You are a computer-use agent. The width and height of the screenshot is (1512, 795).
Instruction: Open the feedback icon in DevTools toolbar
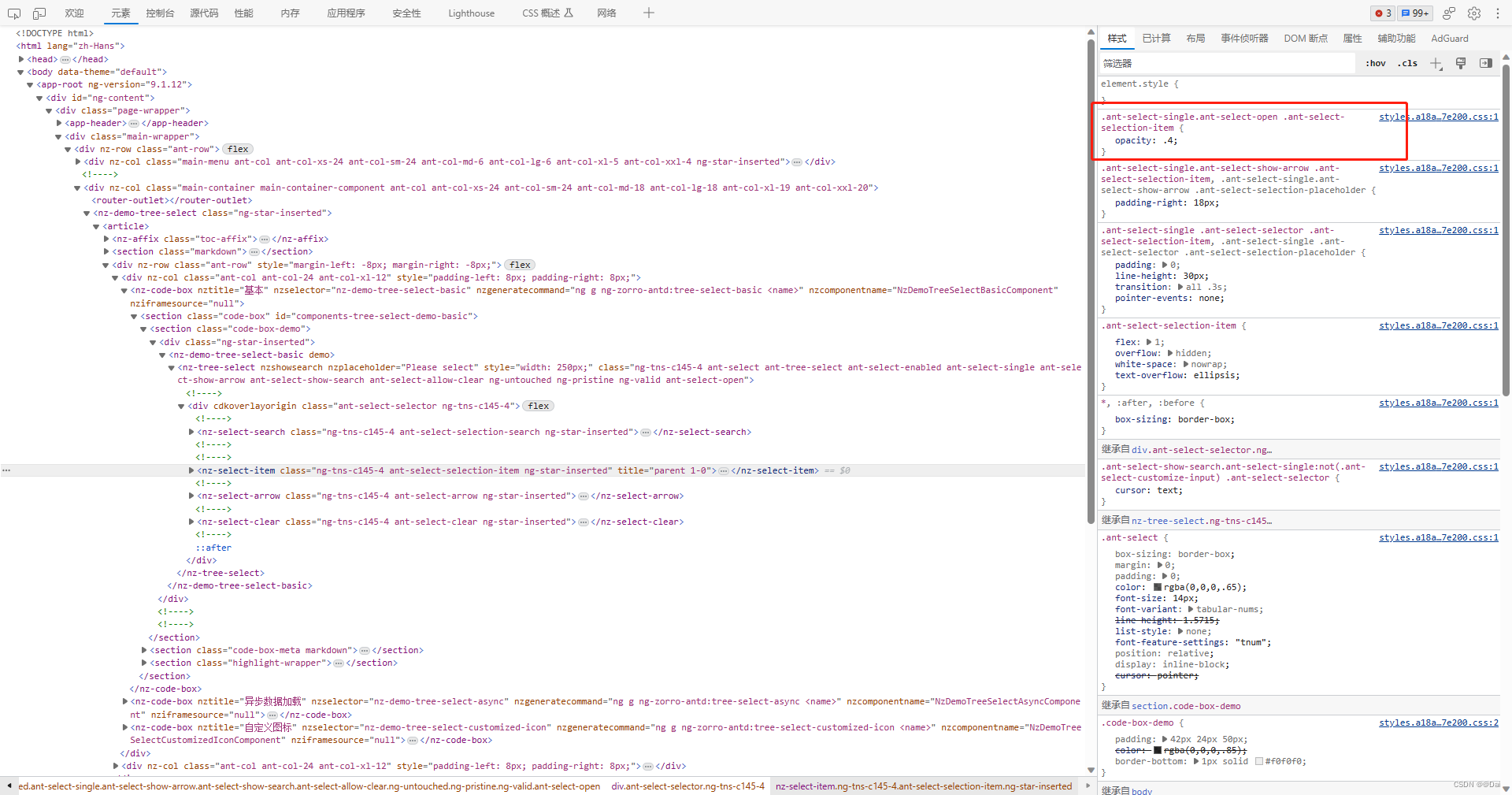(x=1449, y=13)
